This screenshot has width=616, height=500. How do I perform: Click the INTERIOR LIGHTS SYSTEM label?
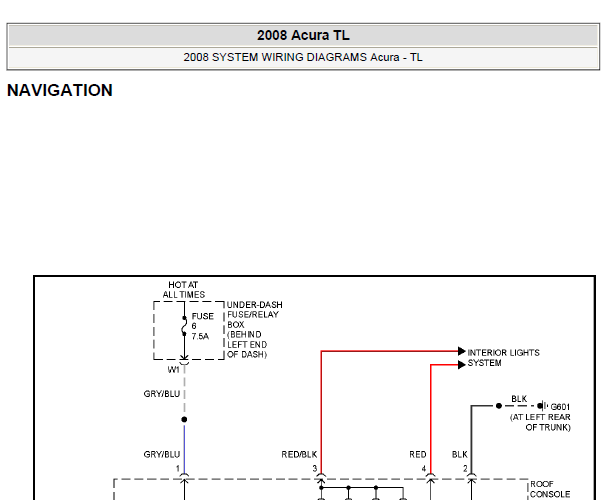click(503, 358)
